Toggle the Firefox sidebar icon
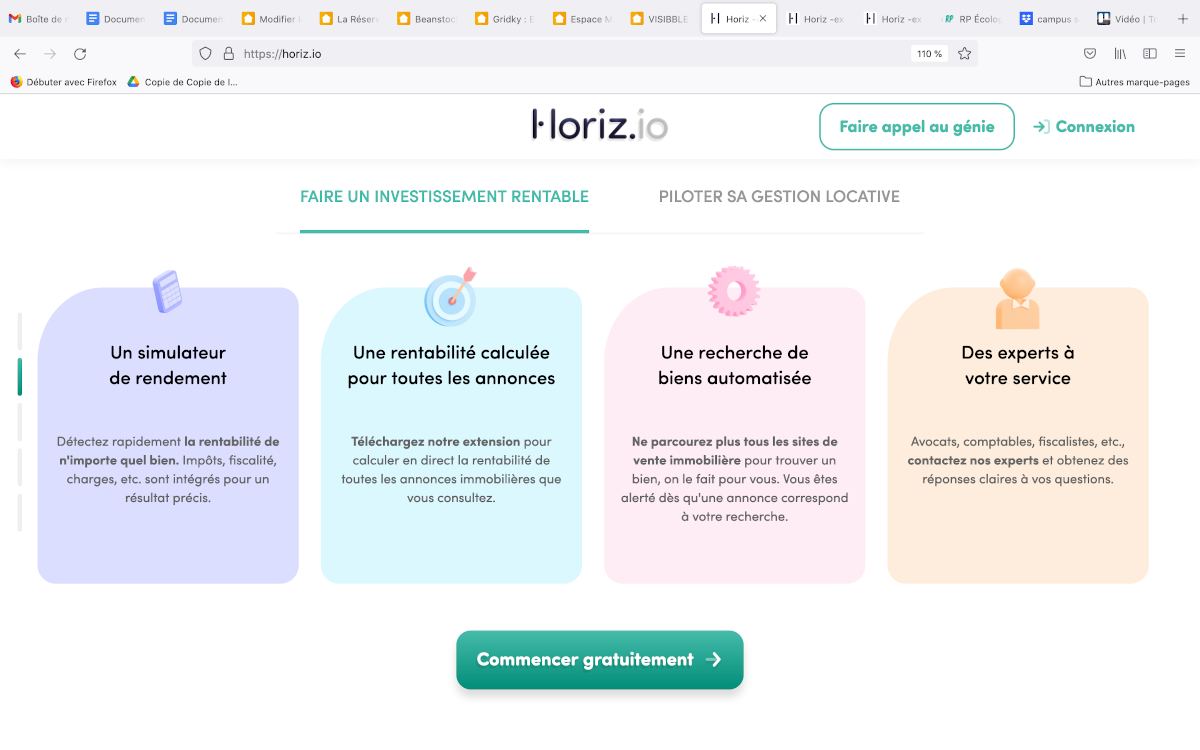Screen dimensions: 1200x750 click(1150, 54)
